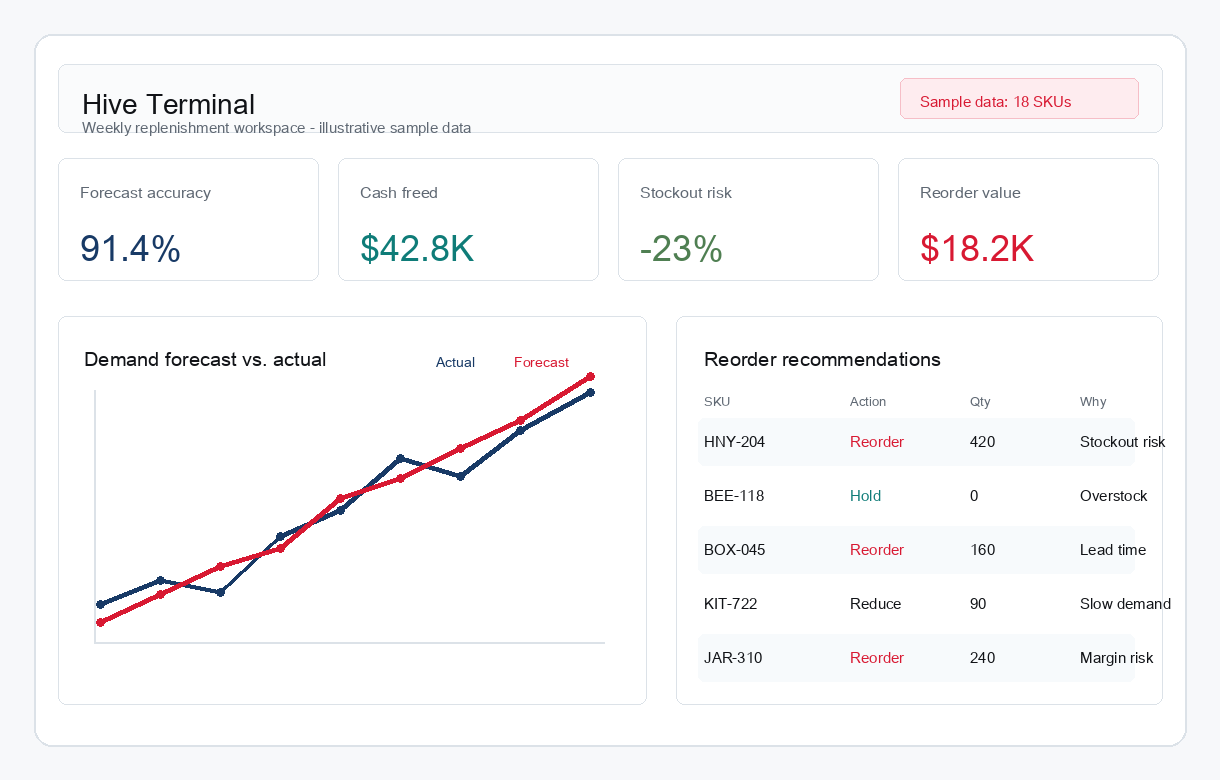
Task: Click the Hold action for BEE-118
Action: coord(865,496)
